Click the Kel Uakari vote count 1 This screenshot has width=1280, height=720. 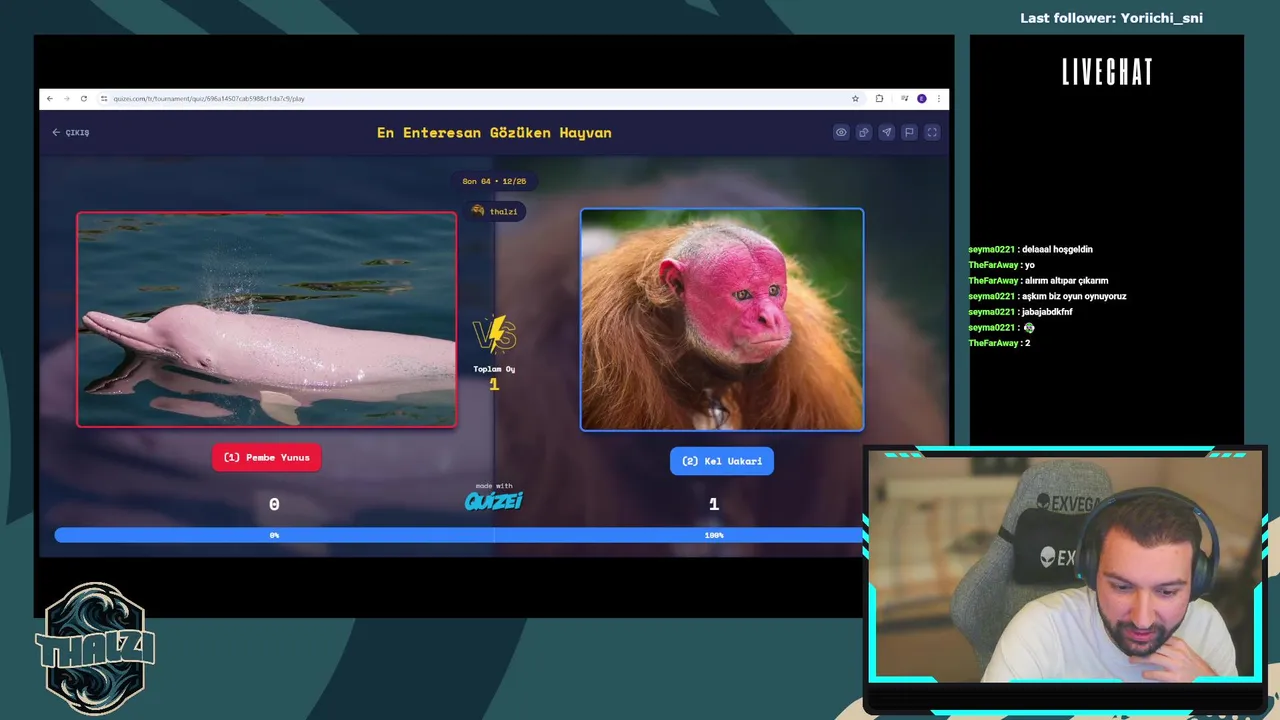(714, 505)
